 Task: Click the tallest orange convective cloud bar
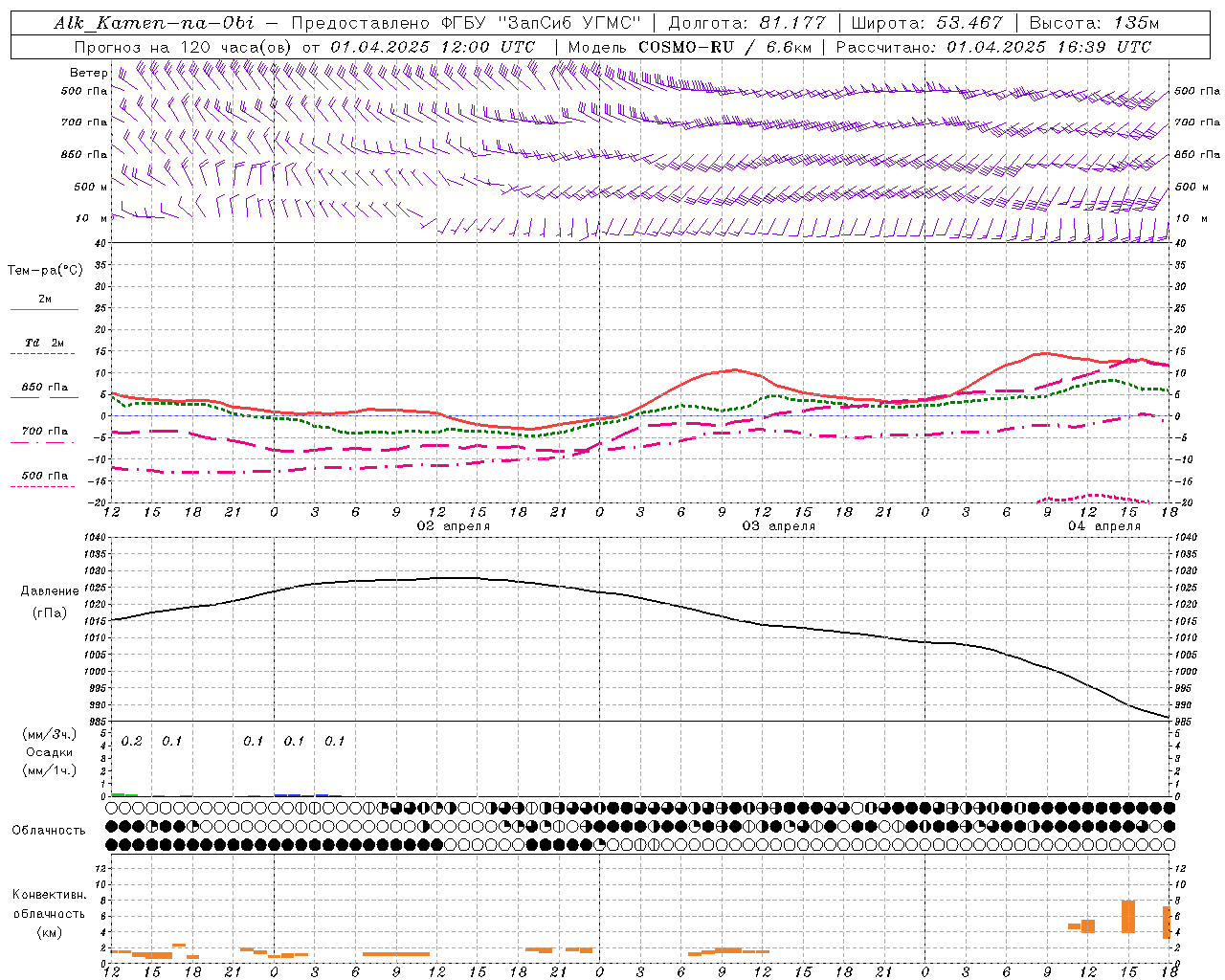point(1128,917)
